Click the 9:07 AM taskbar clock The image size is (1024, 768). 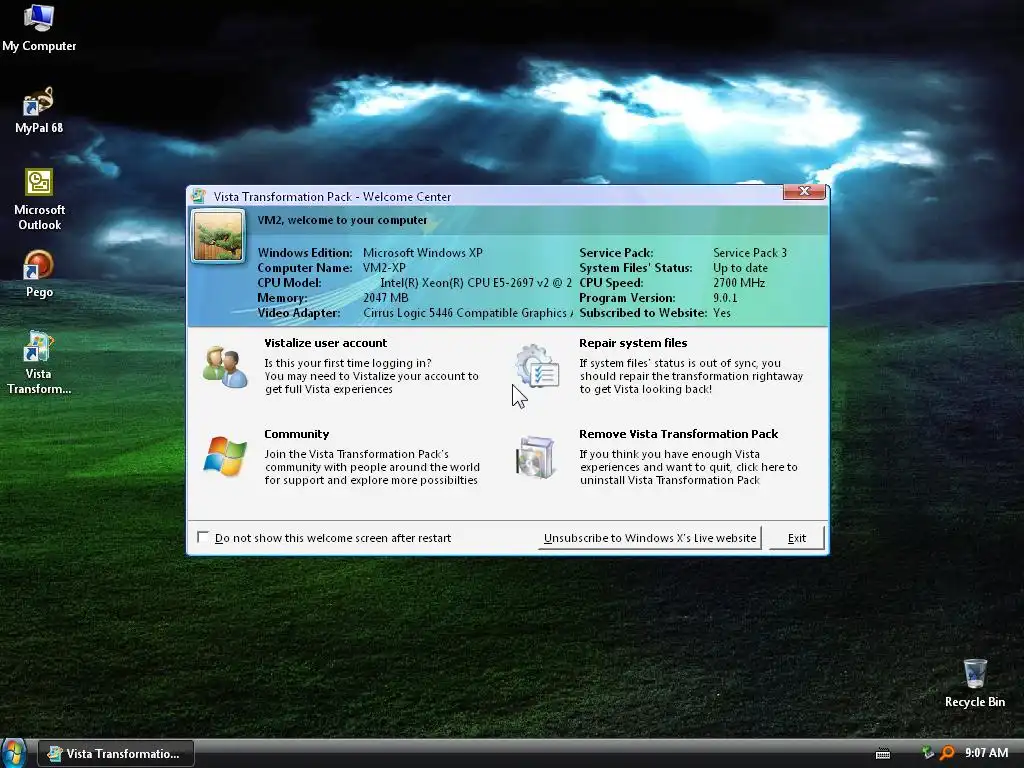987,753
